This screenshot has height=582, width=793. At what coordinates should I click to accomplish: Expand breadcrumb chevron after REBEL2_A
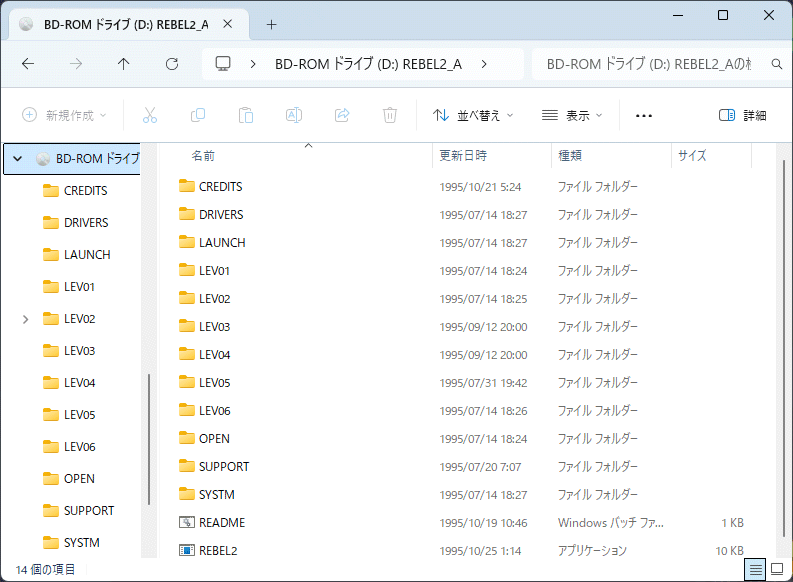[484, 64]
